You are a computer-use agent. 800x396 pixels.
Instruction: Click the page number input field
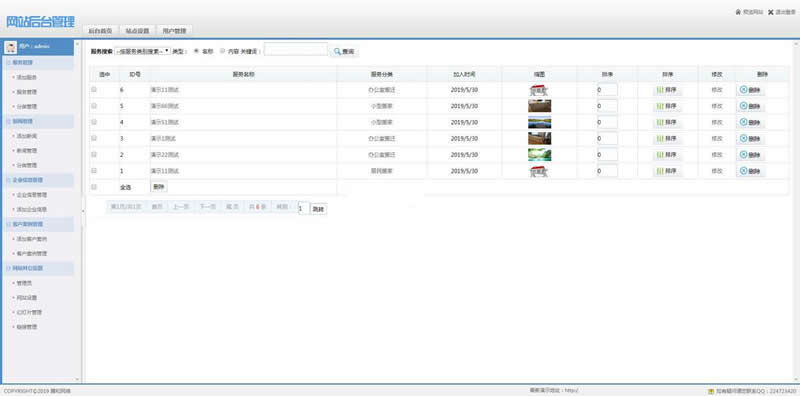[304, 209]
